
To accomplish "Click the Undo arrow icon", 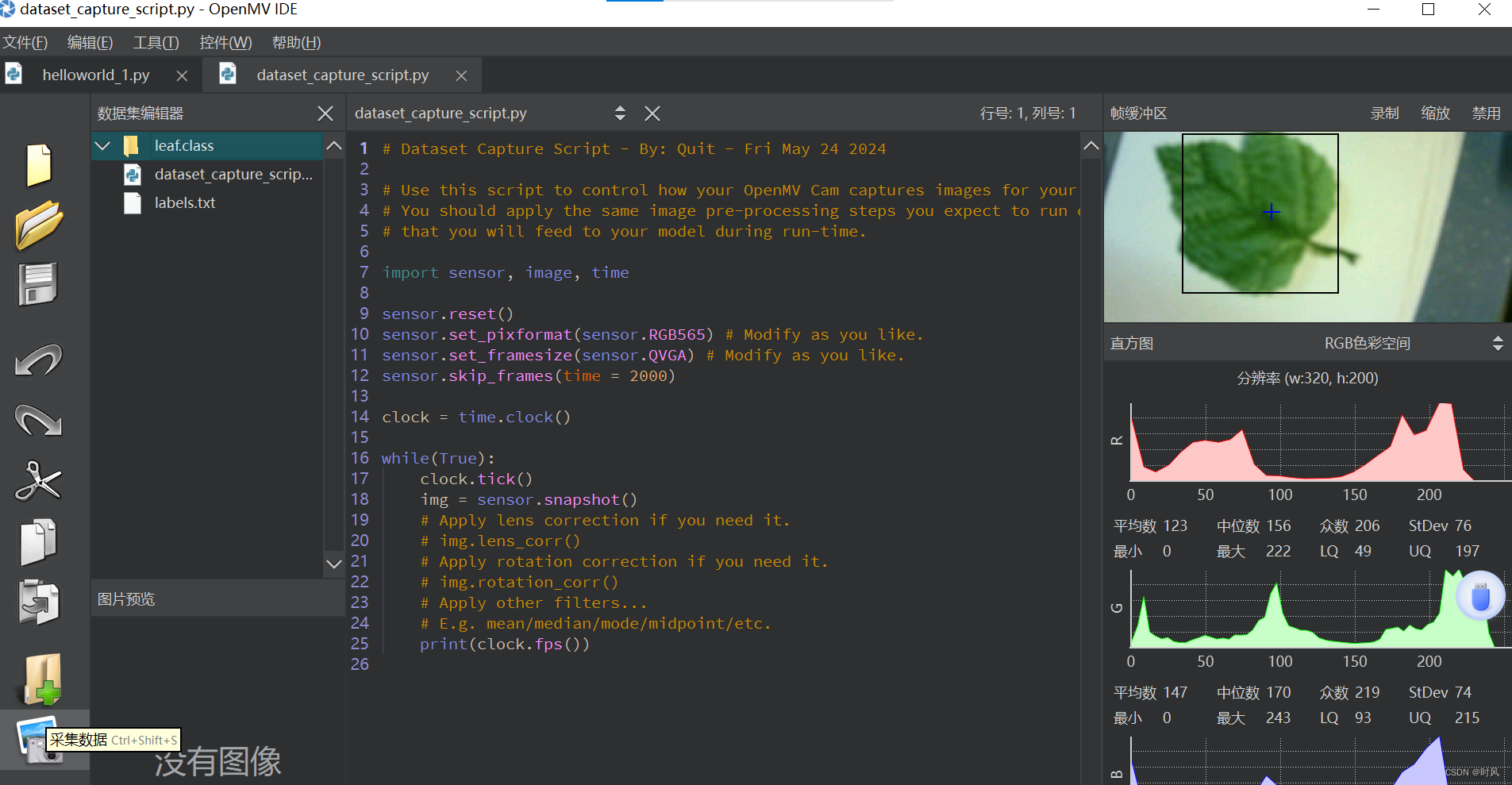I will [38, 360].
